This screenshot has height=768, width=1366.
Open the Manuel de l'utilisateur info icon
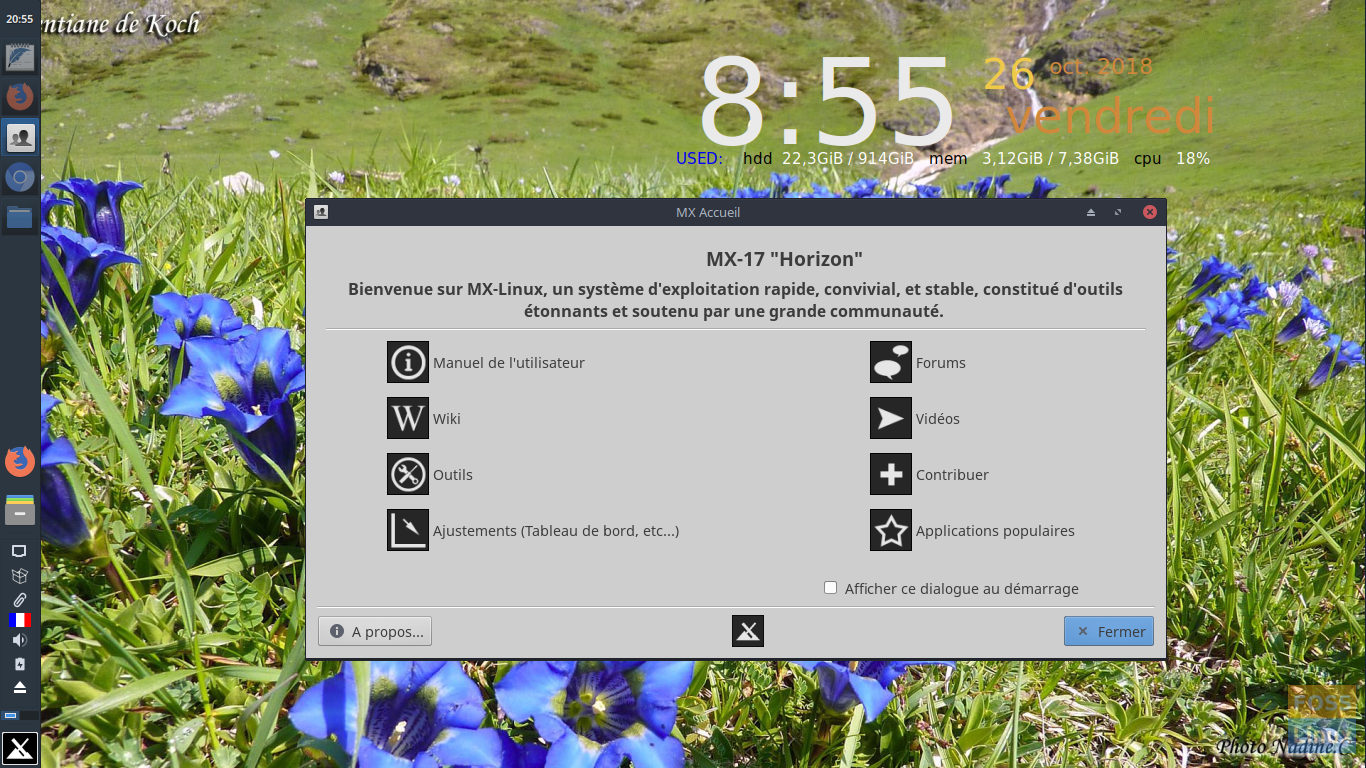[407, 362]
